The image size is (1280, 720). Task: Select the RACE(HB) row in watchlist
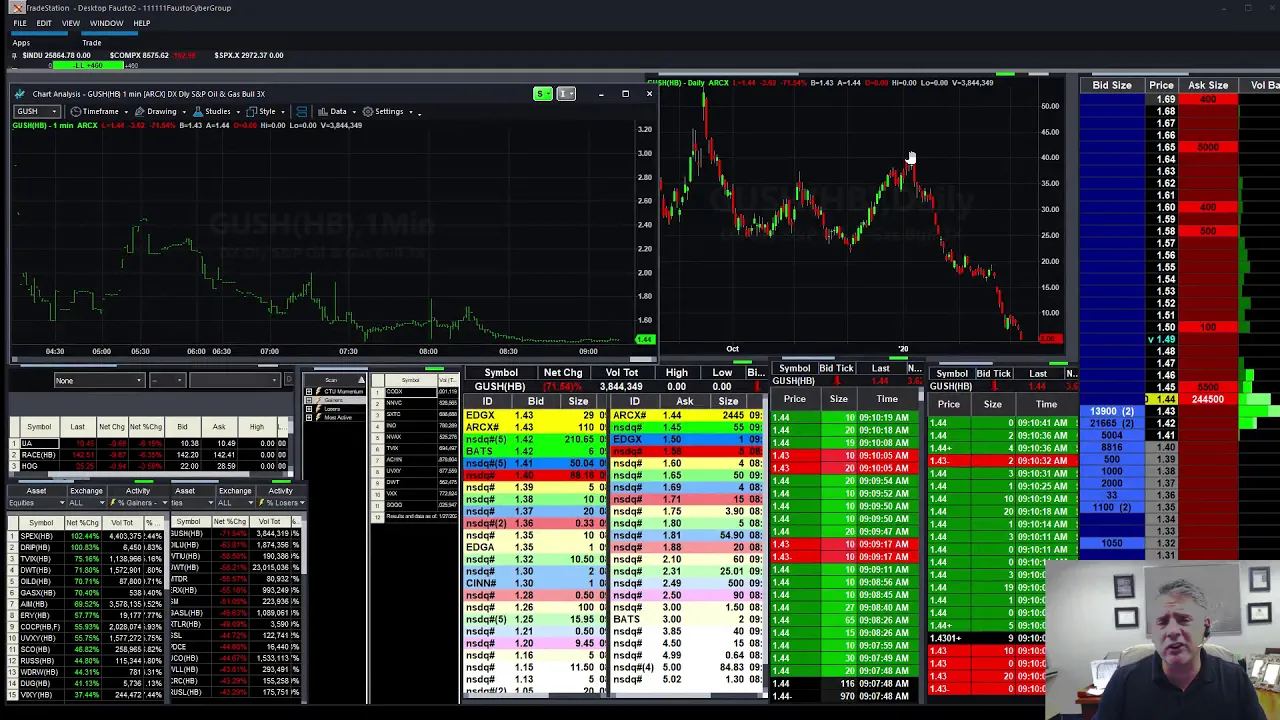[150, 455]
